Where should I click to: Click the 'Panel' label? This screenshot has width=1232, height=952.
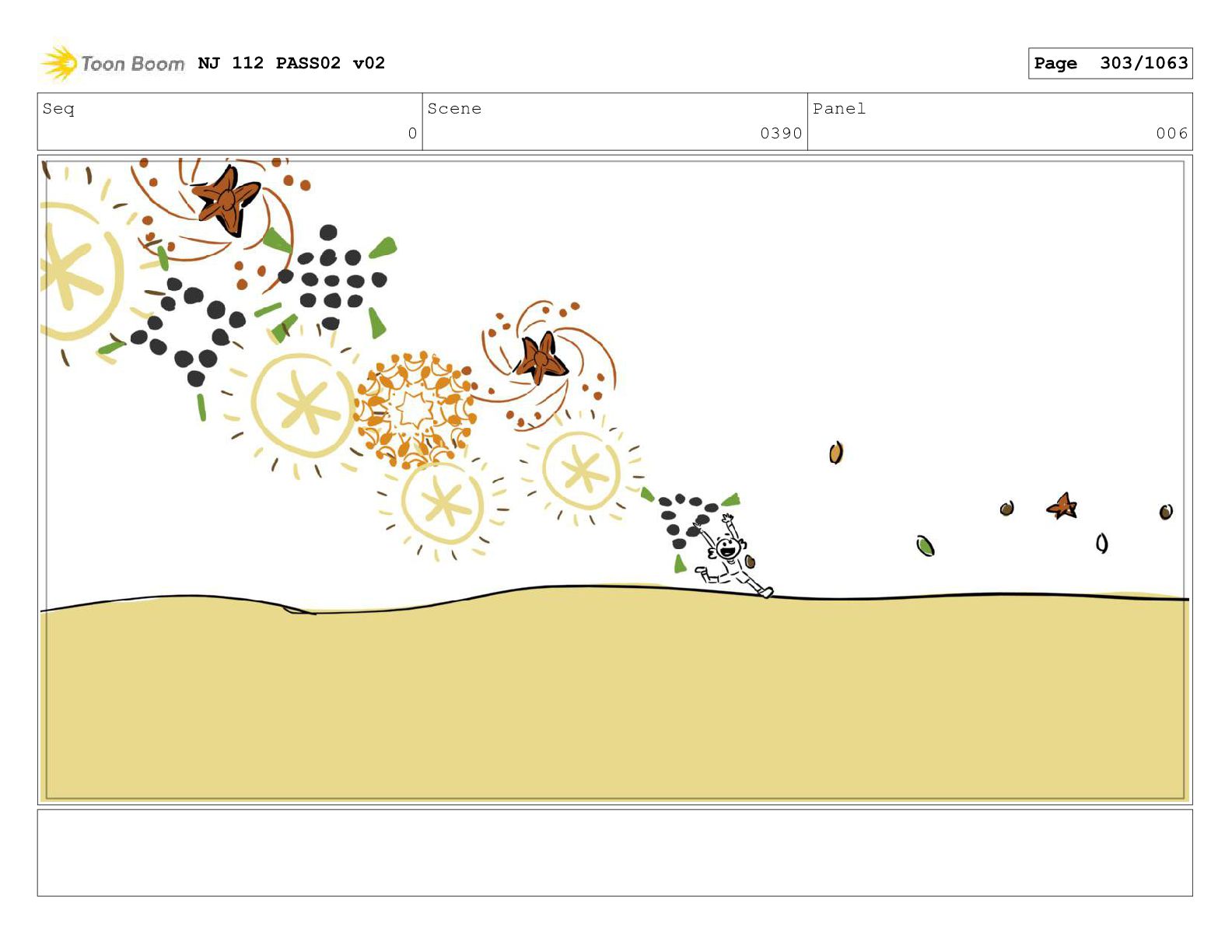(x=839, y=109)
